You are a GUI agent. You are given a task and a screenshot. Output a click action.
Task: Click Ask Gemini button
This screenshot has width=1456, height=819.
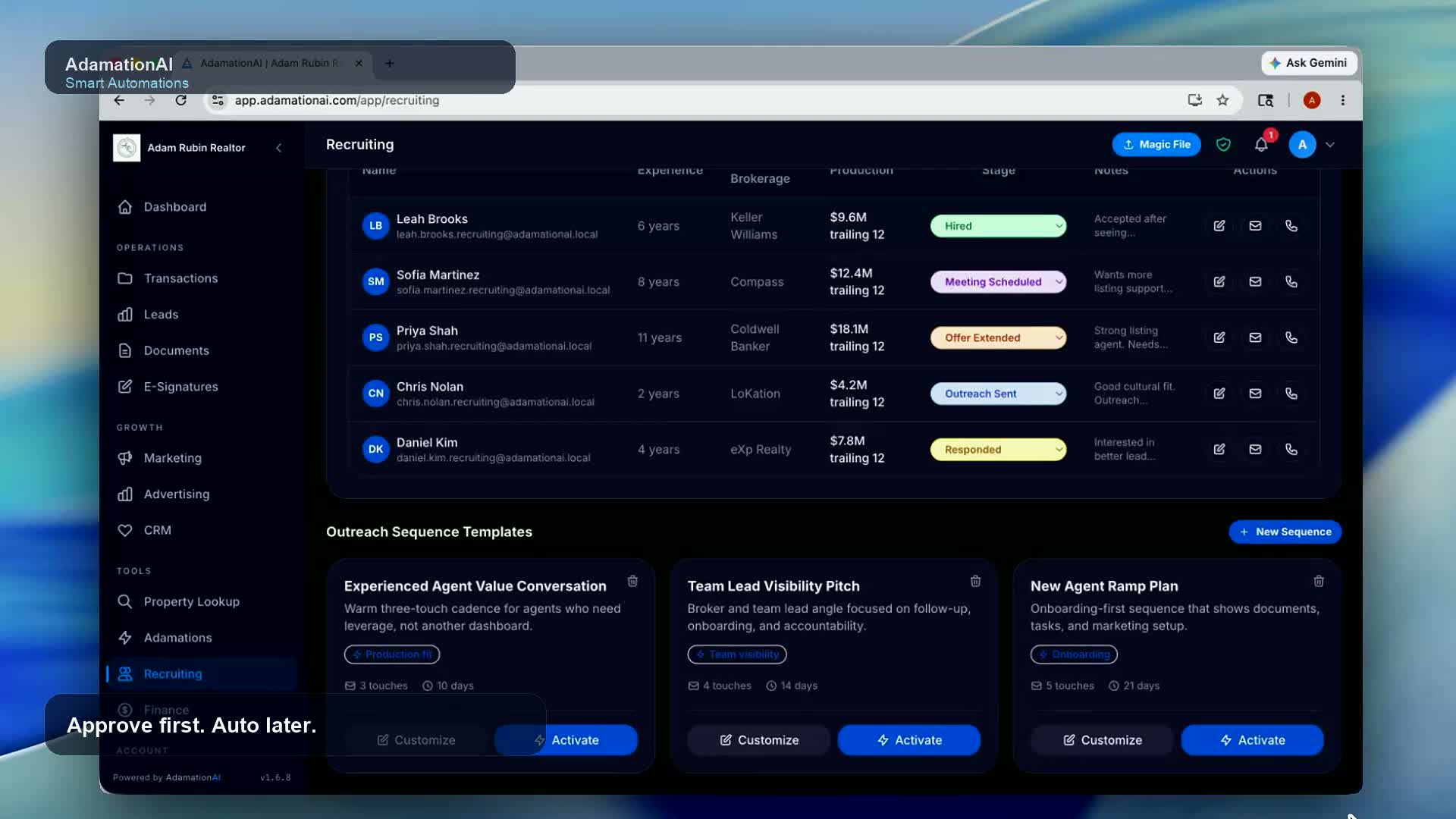1309,63
